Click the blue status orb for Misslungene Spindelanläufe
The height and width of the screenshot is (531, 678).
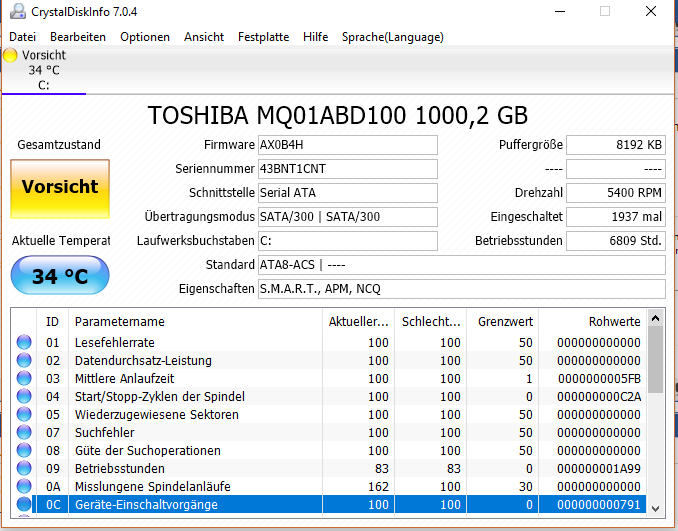24,486
